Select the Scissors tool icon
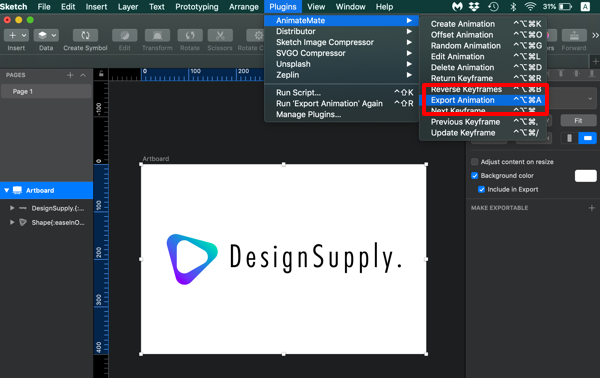 [220, 35]
